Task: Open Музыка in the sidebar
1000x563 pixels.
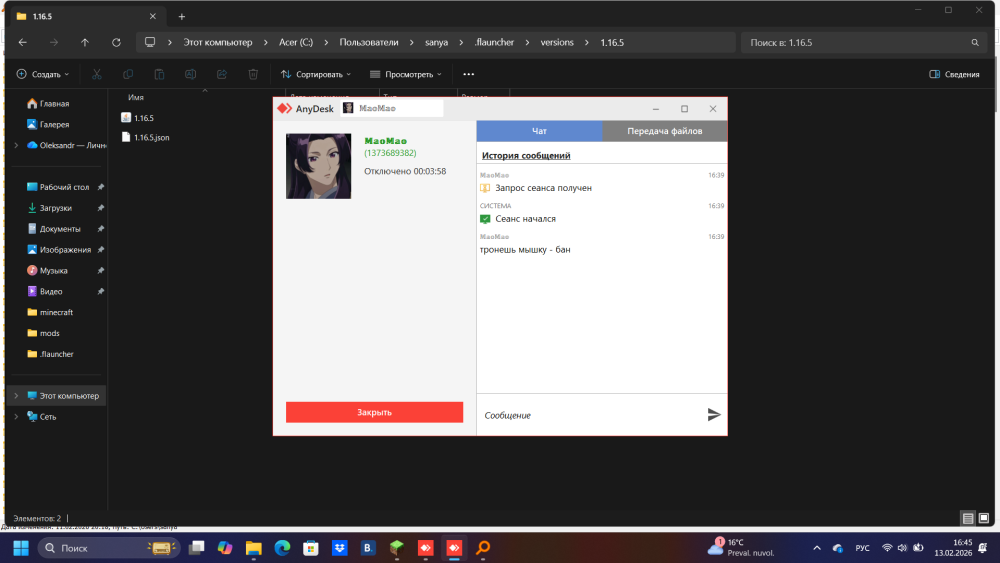Action: pos(47,270)
